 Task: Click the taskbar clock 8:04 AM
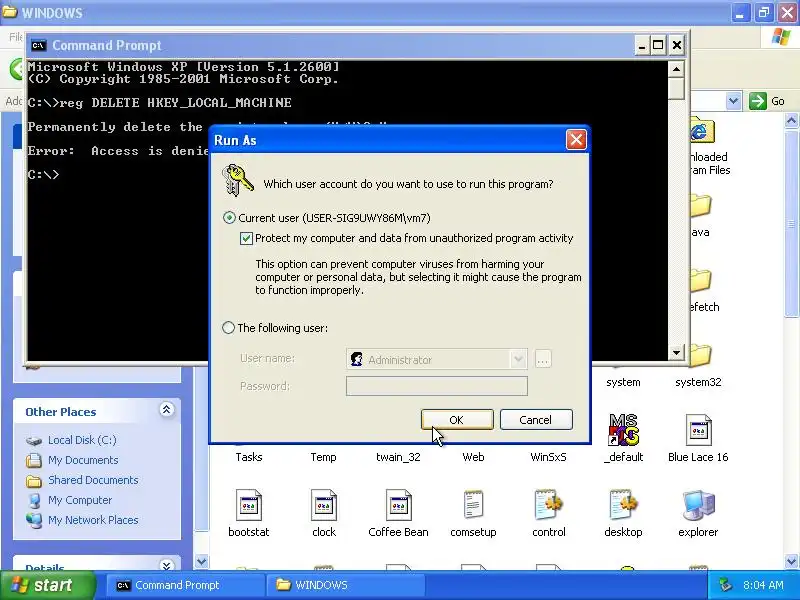pyautogui.click(x=763, y=585)
